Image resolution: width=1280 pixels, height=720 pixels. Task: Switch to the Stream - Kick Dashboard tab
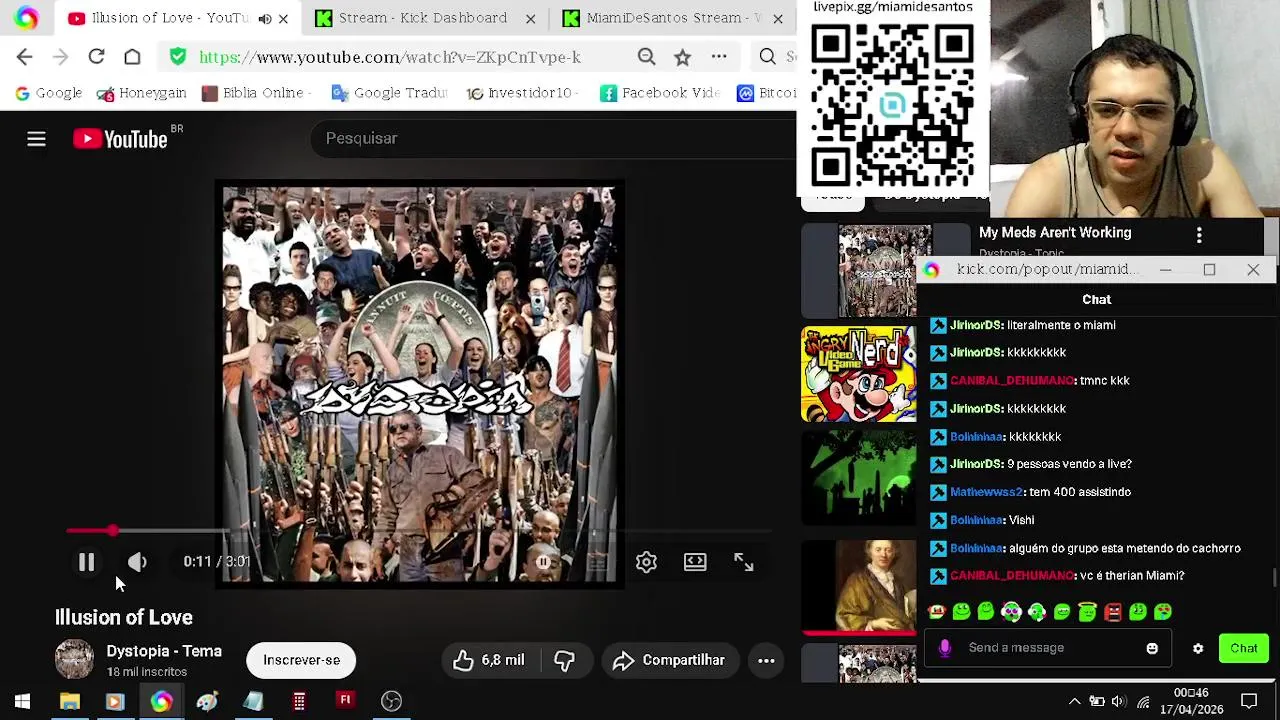(423, 18)
